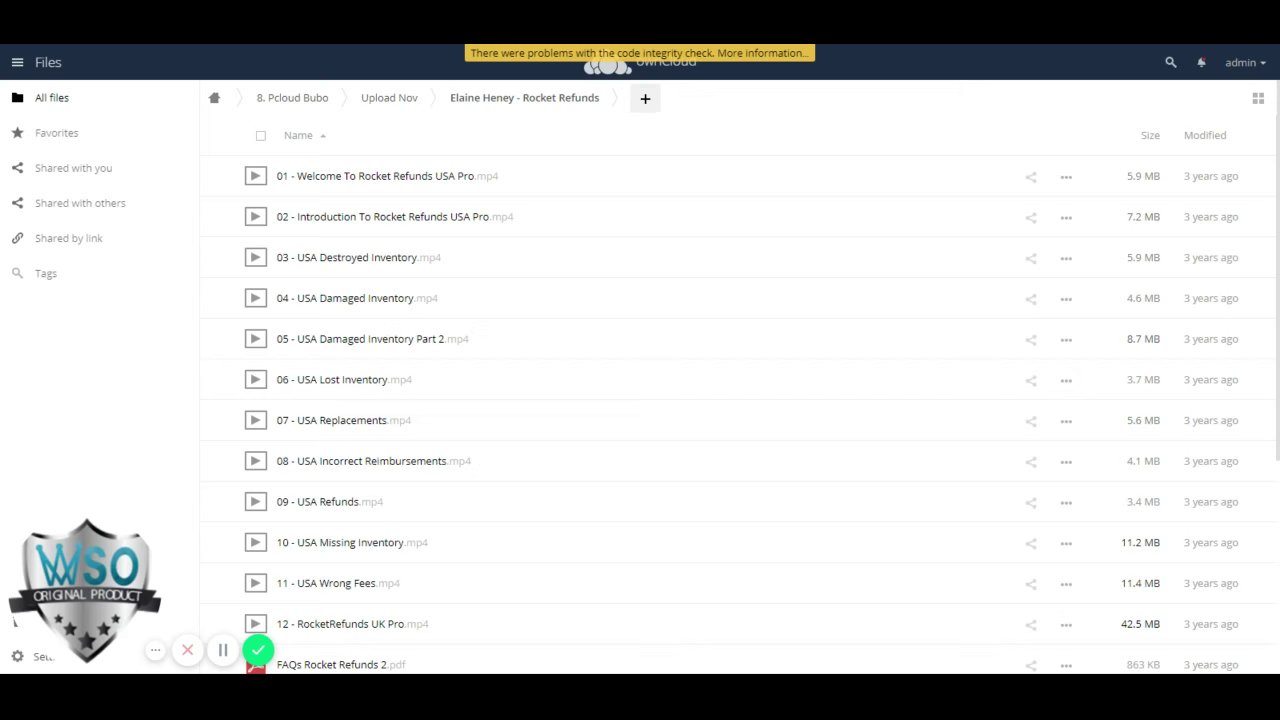Open the admin user dropdown
This screenshot has height=720, width=1280.
pyautogui.click(x=1245, y=62)
